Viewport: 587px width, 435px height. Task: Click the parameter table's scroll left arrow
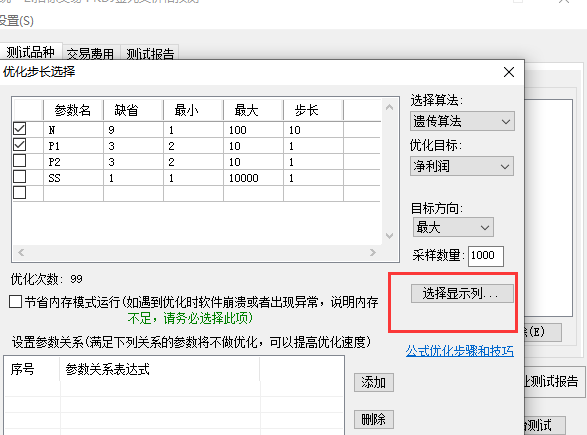click(x=21, y=253)
